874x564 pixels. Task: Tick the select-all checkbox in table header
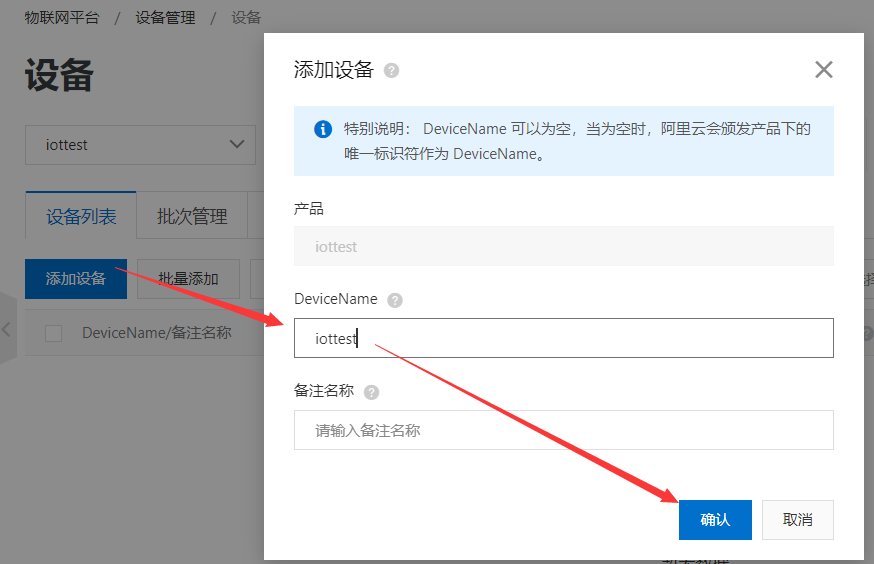pyautogui.click(x=54, y=333)
